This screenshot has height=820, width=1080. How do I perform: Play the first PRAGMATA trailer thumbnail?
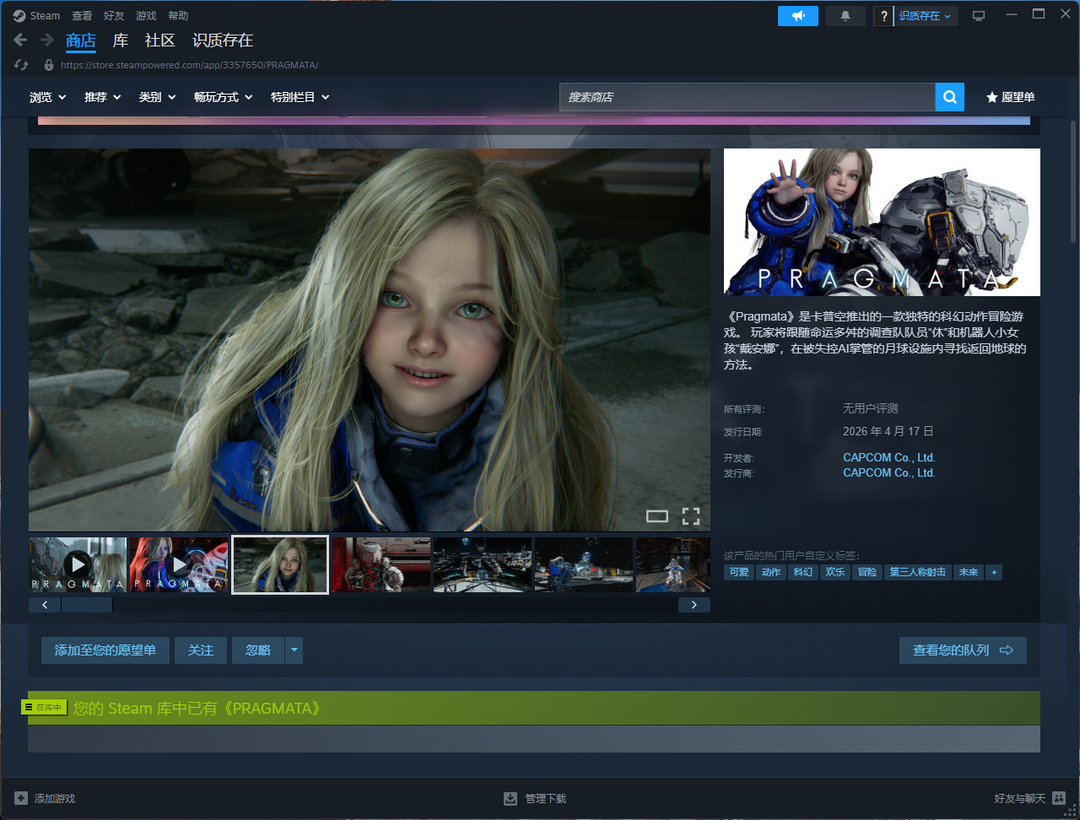78,564
